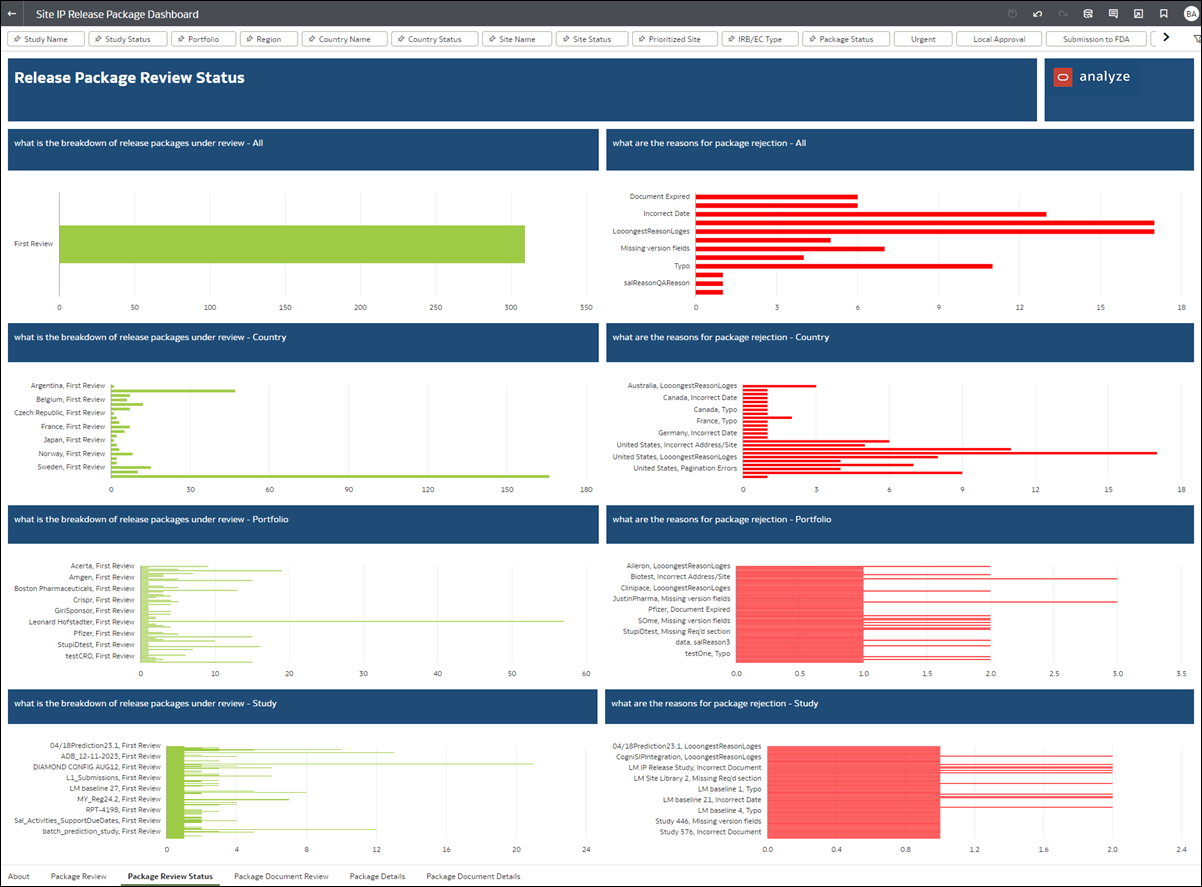This screenshot has height=887, width=1202.
Task: Click the Document Expired rejection bar
Action: tap(775, 196)
